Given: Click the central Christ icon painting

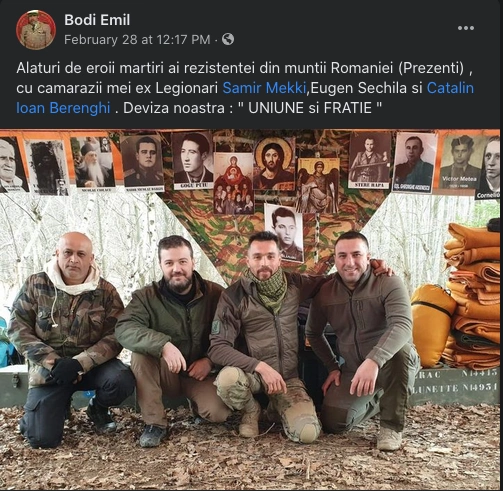Looking at the screenshot, I should click(274, 163).
